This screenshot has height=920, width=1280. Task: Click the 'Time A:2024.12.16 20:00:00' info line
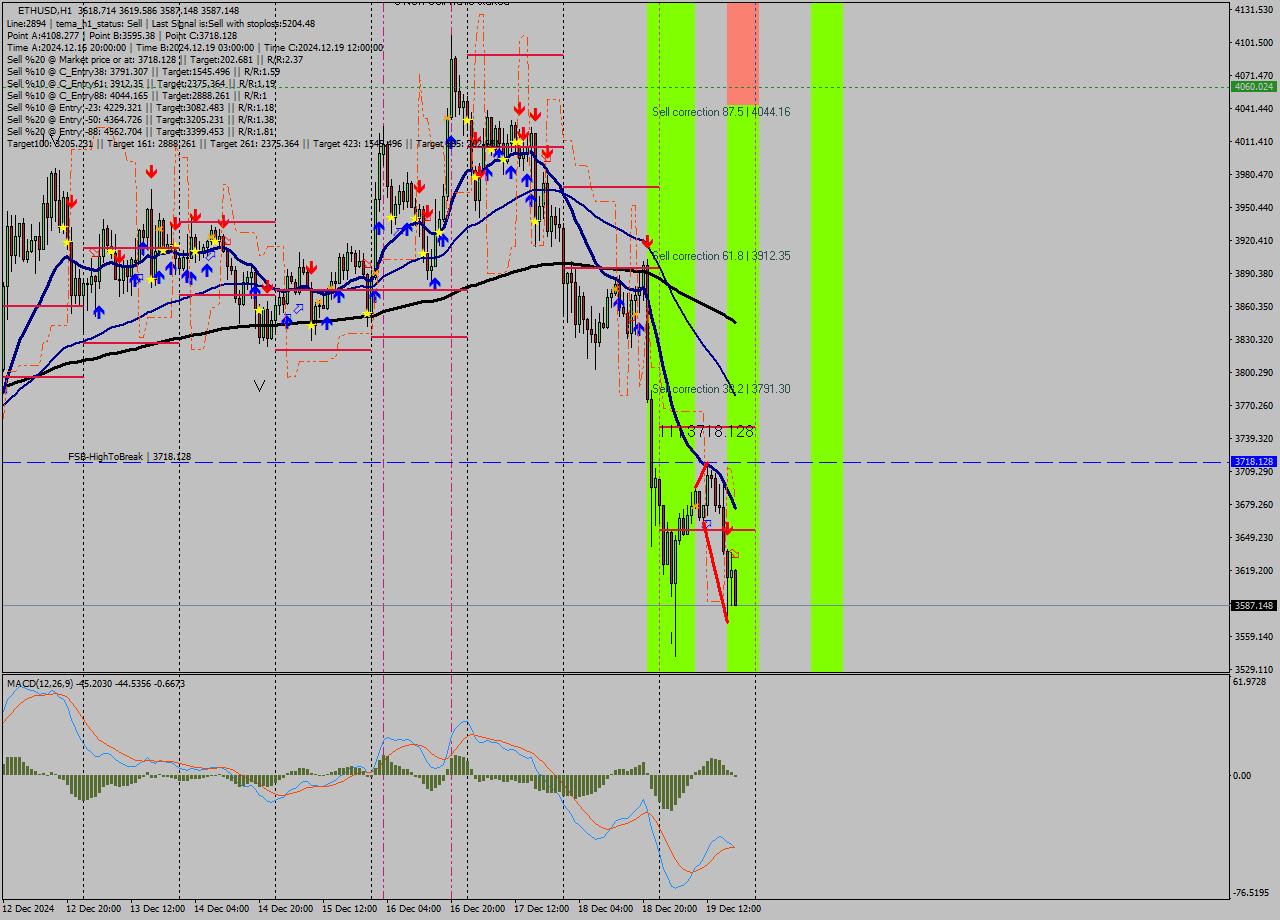tap(195, 47)
